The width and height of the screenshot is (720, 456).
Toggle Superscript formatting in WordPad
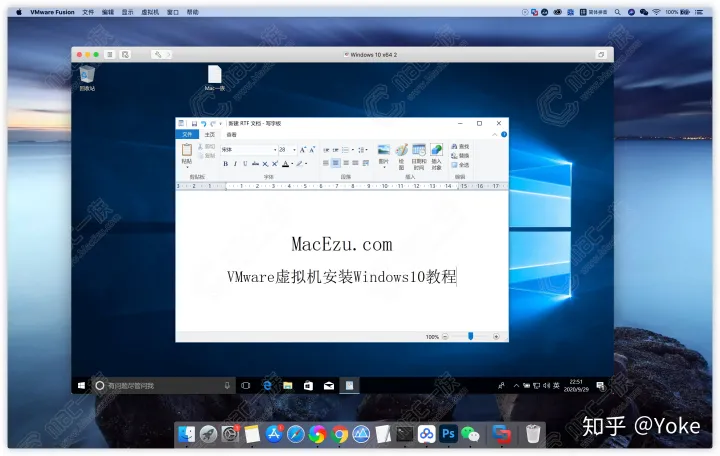click(275, 163)
